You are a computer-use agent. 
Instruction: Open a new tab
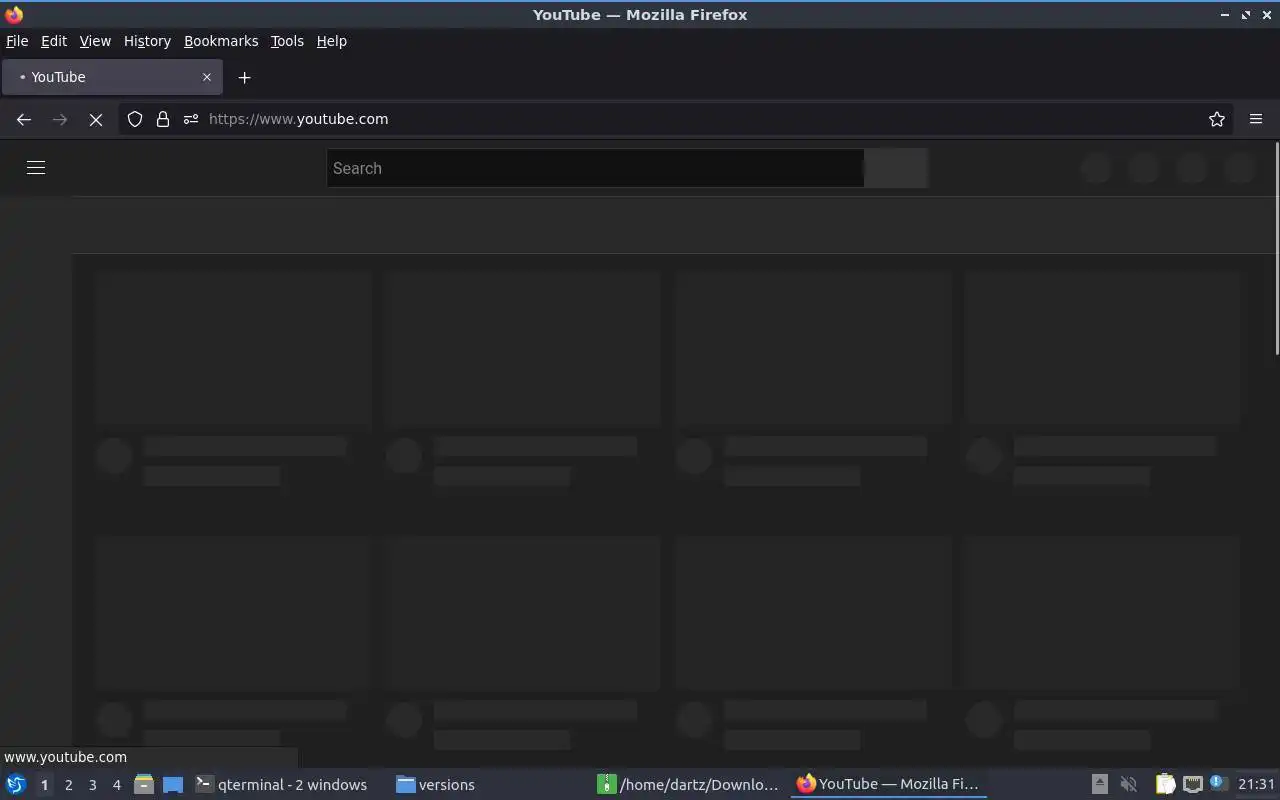[x=244, y=77]
